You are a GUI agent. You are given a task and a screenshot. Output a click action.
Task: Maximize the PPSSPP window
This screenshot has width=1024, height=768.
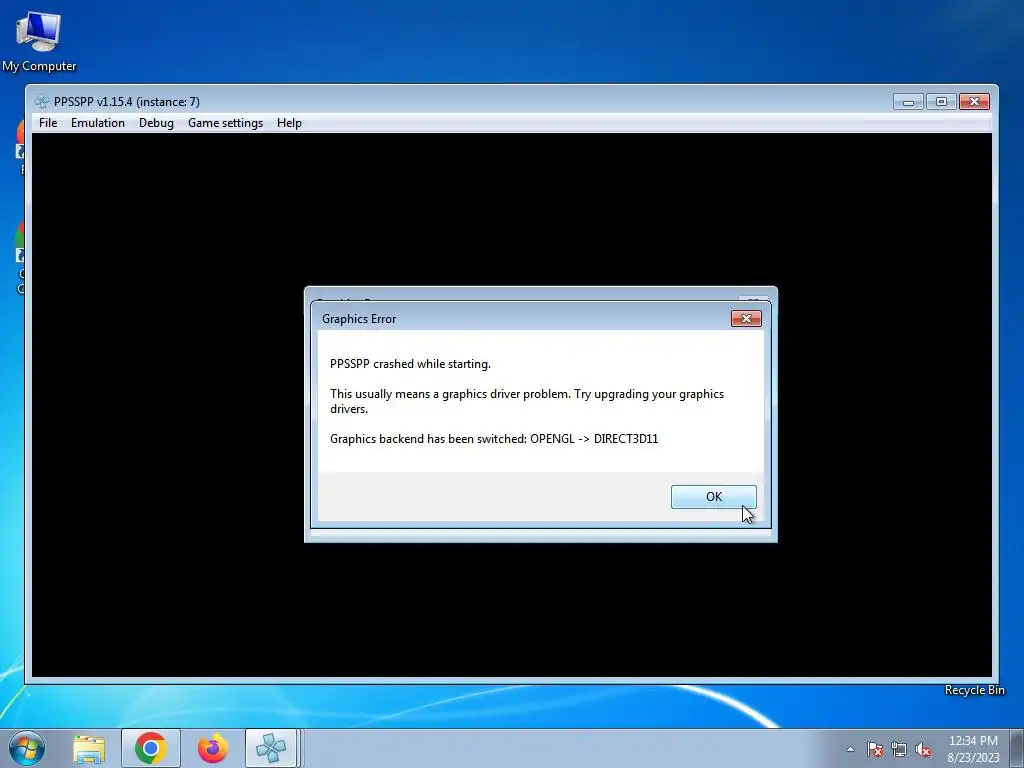[941, 102]
